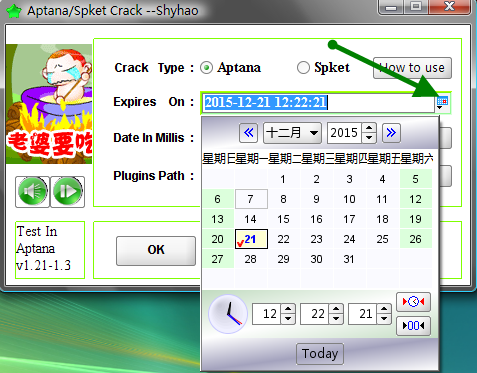Select the Spket crack type radio button
477x373 pixels.
[x=303, y=68]
